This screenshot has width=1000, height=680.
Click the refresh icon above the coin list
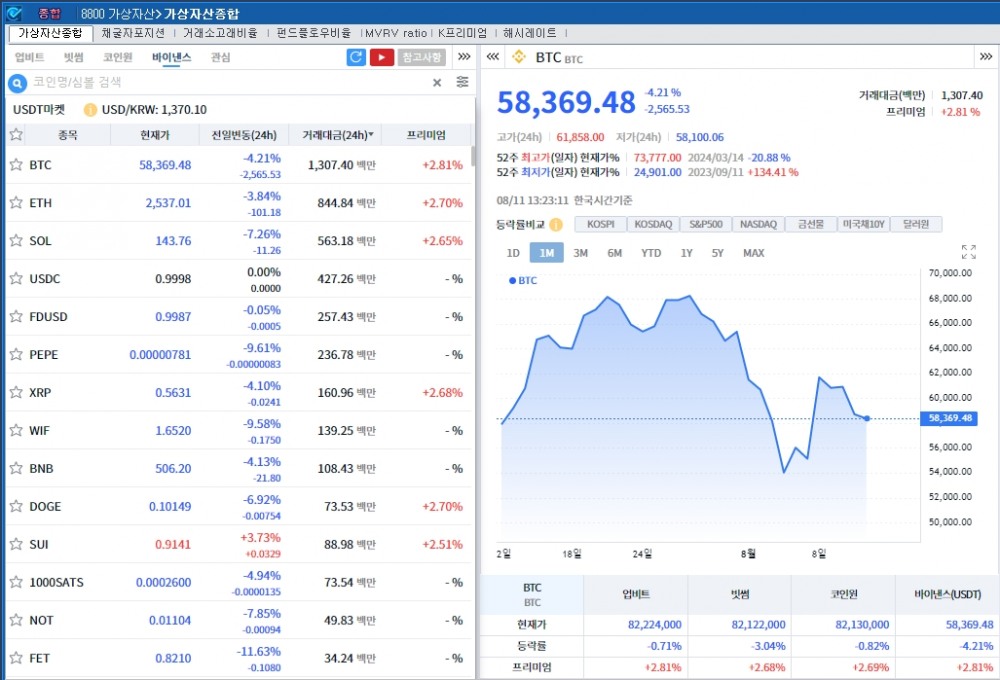(356, 57)
